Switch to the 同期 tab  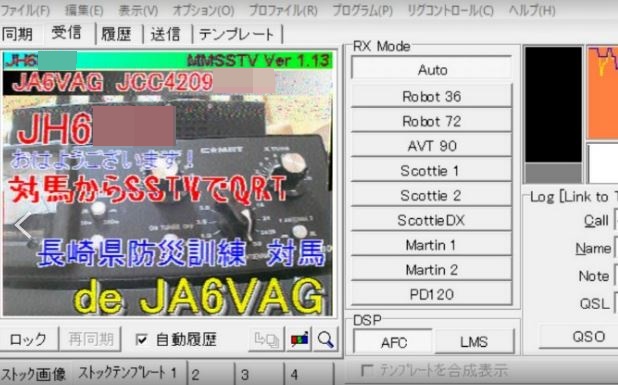(x=17, y=34)
